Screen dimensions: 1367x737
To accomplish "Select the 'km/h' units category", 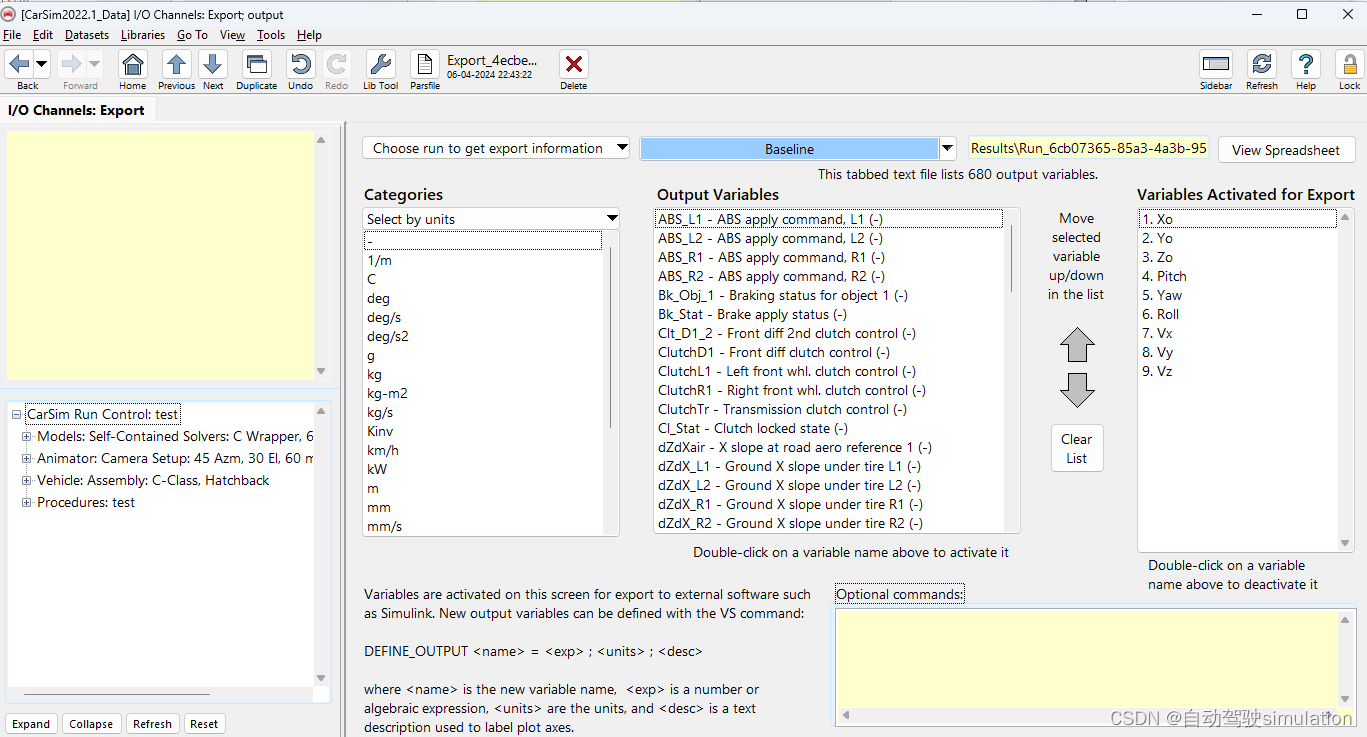I will (383, 450).
